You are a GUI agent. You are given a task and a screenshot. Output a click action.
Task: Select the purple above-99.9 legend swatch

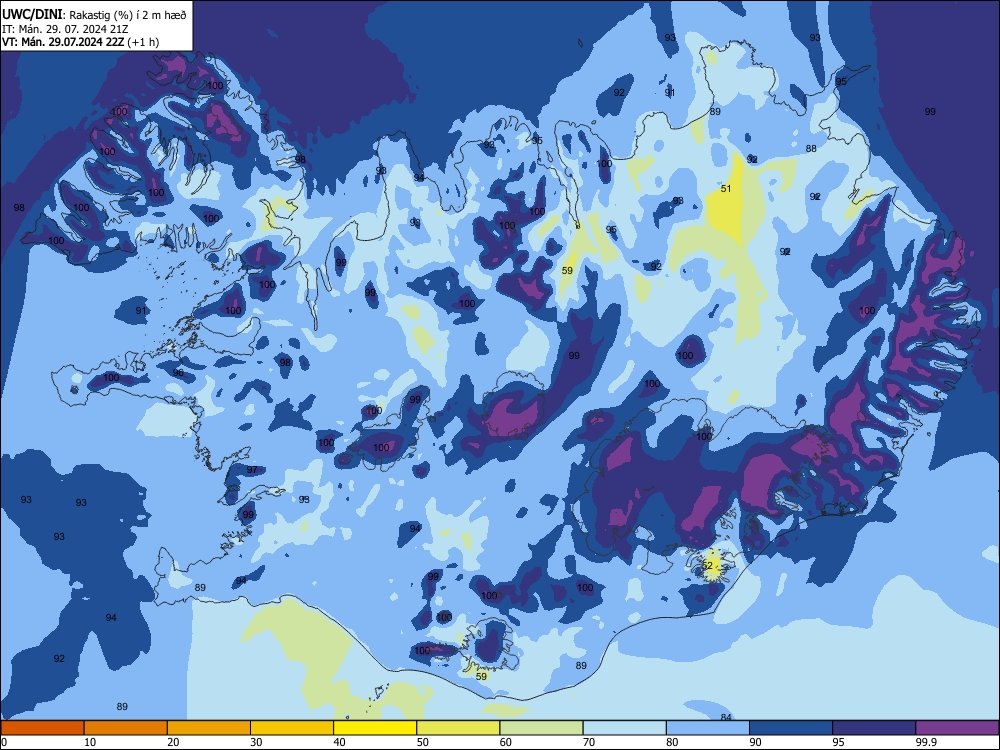coord(957,728)
